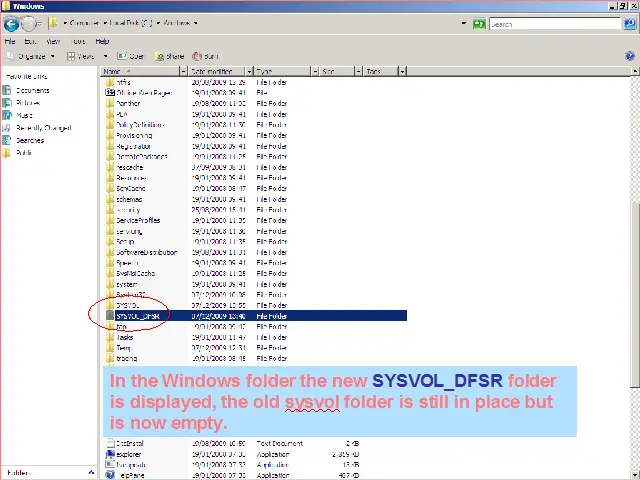Click the Recently Changed favorite link
The height and width of the screenshot is (480, 640).
[x=43, y=128]
